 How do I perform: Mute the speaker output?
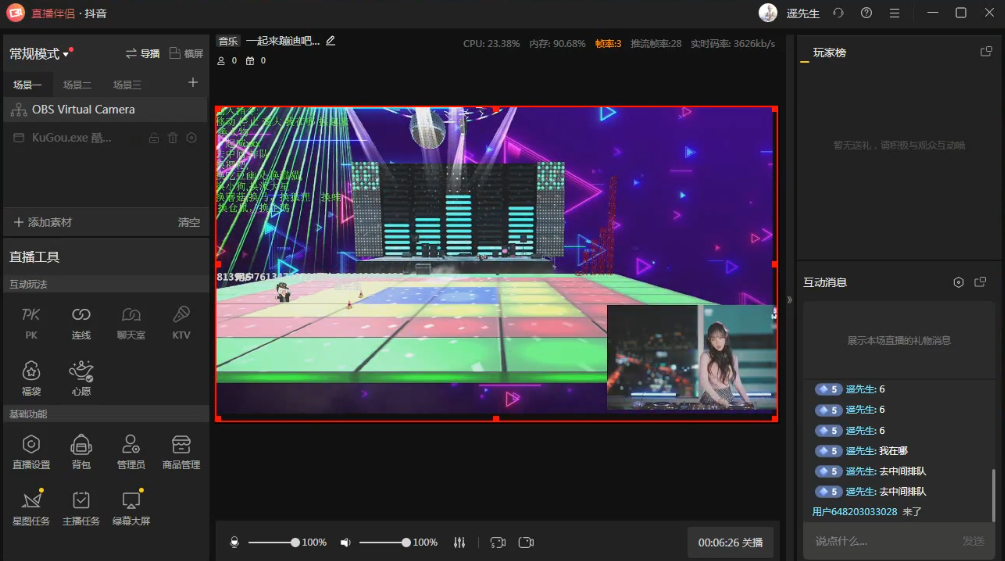[x=345, y=542]
